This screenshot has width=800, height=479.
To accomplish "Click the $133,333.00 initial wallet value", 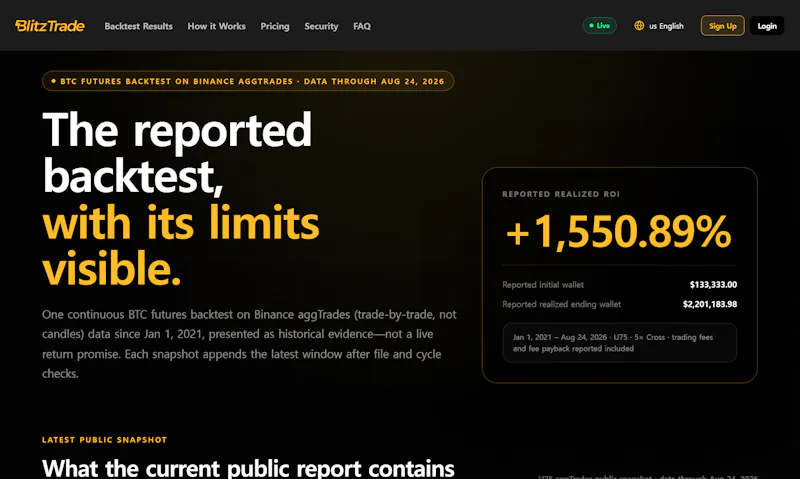I will point(713,285).
